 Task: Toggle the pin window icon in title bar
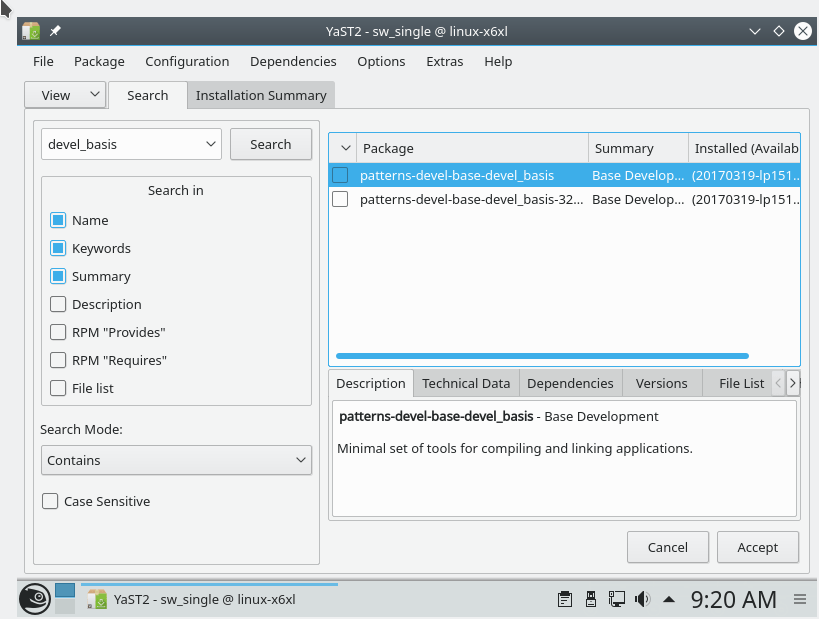tap(55, 31)
